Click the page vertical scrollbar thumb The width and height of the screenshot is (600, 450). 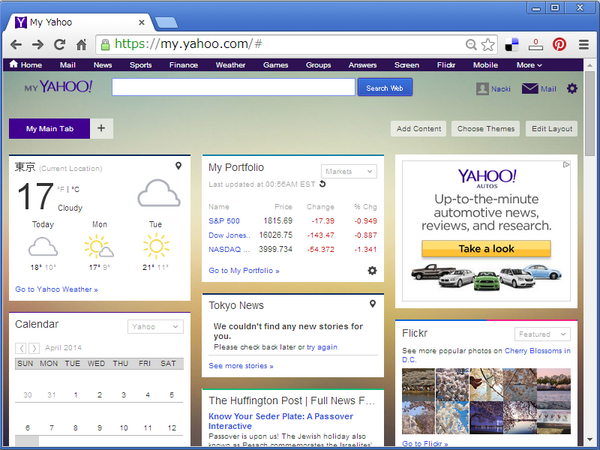tap(590, 113)
